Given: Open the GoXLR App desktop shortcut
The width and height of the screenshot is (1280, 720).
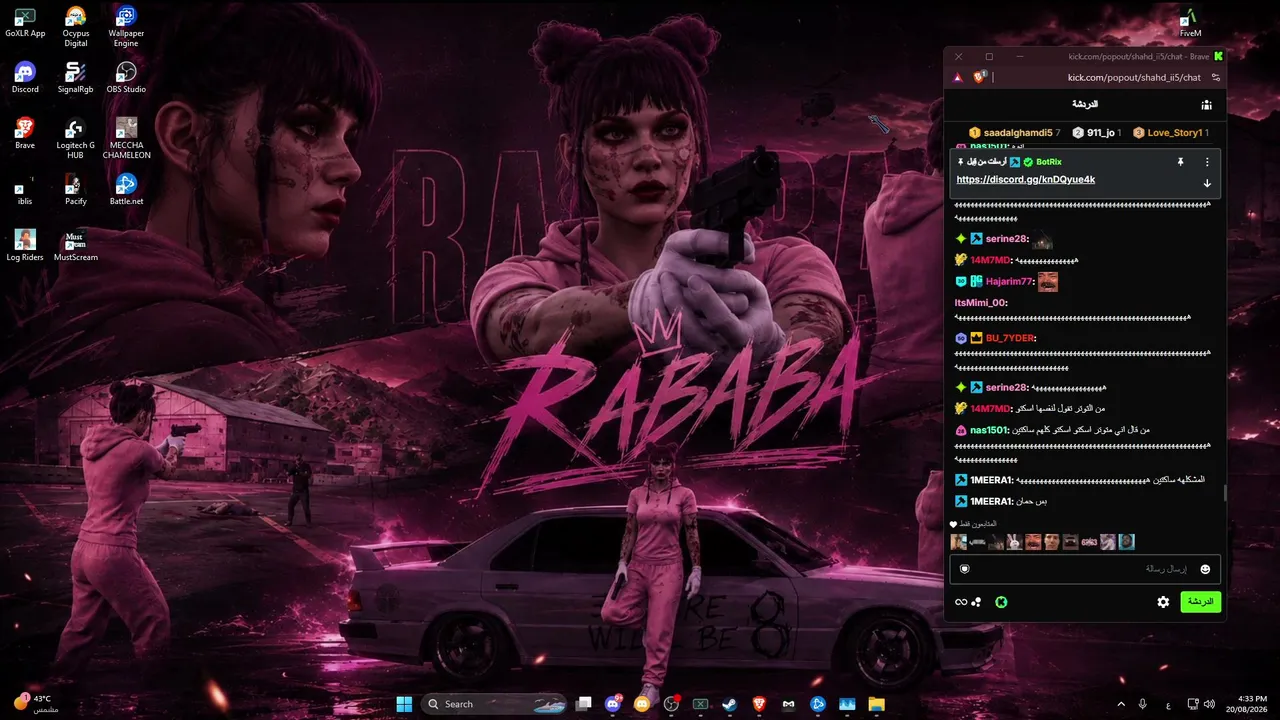Looking at the screenshot, I should (x=25, y=22).
